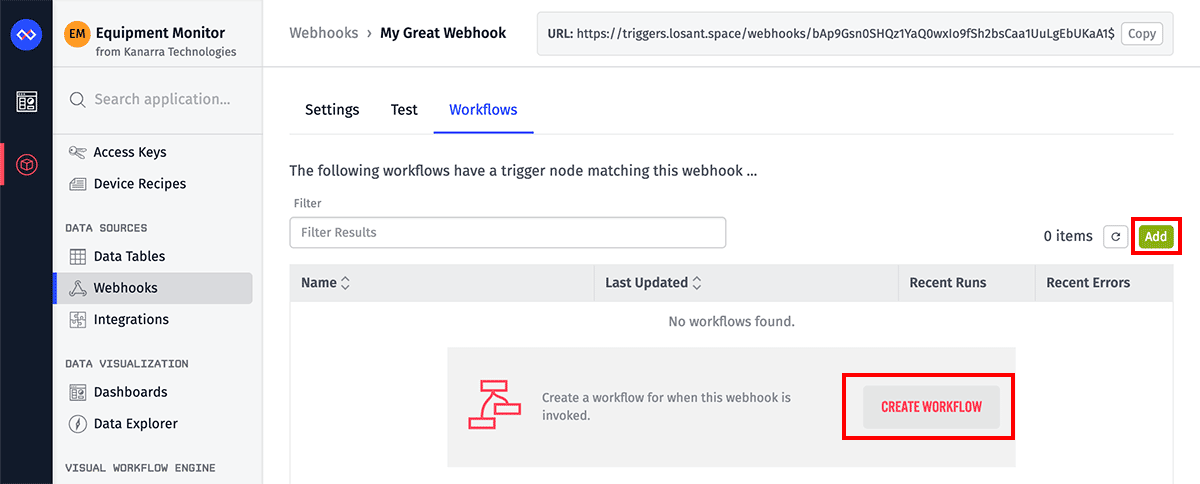The height and width of the screenshot is (484, 1200).
Task: Click 'from Kanarra Technologies' text
Action: click(x=166, y=52)
